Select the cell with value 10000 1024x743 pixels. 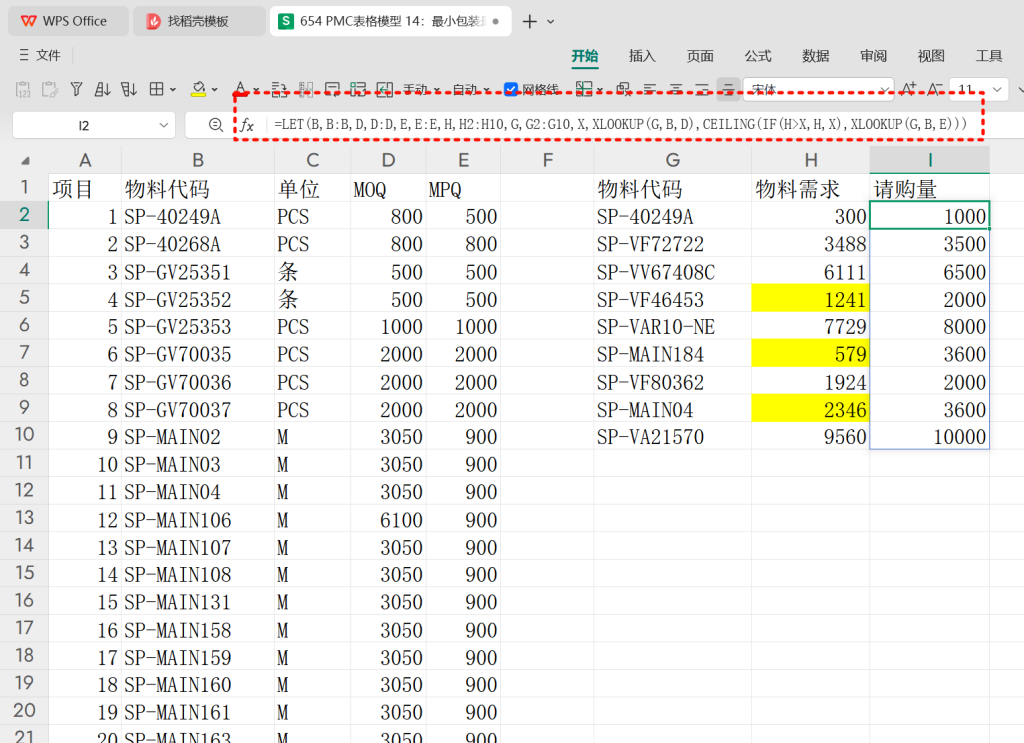(929, 436)
